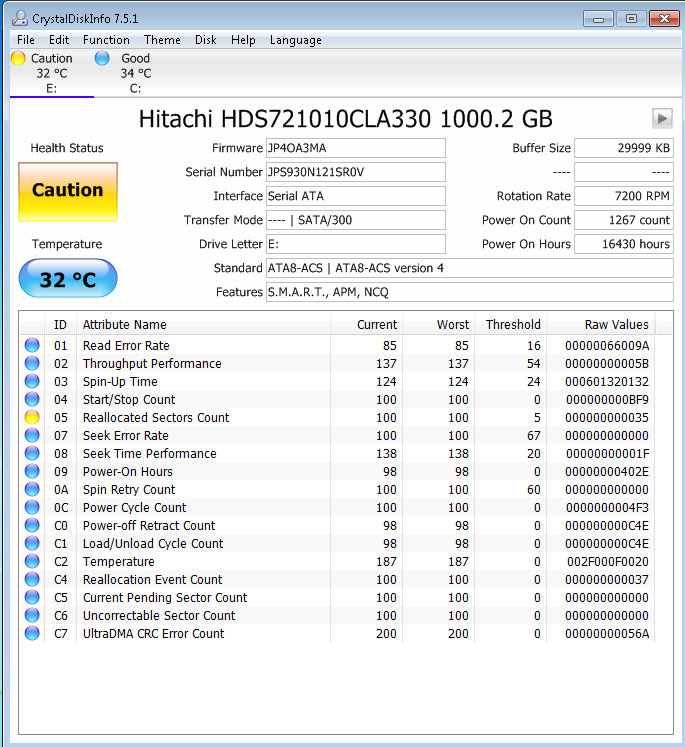Viewport: 685px width, 747px height.
Task: Click the Buffer Size value 29999 KB
Action: click(x=624, y=148)
